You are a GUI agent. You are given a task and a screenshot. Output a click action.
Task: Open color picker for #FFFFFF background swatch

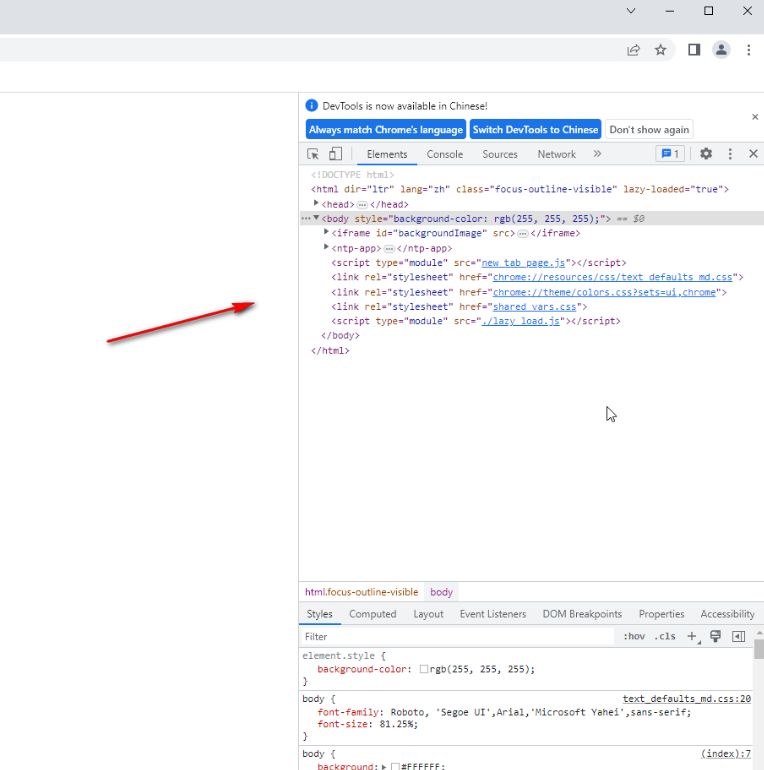click(x=395, y=767)
